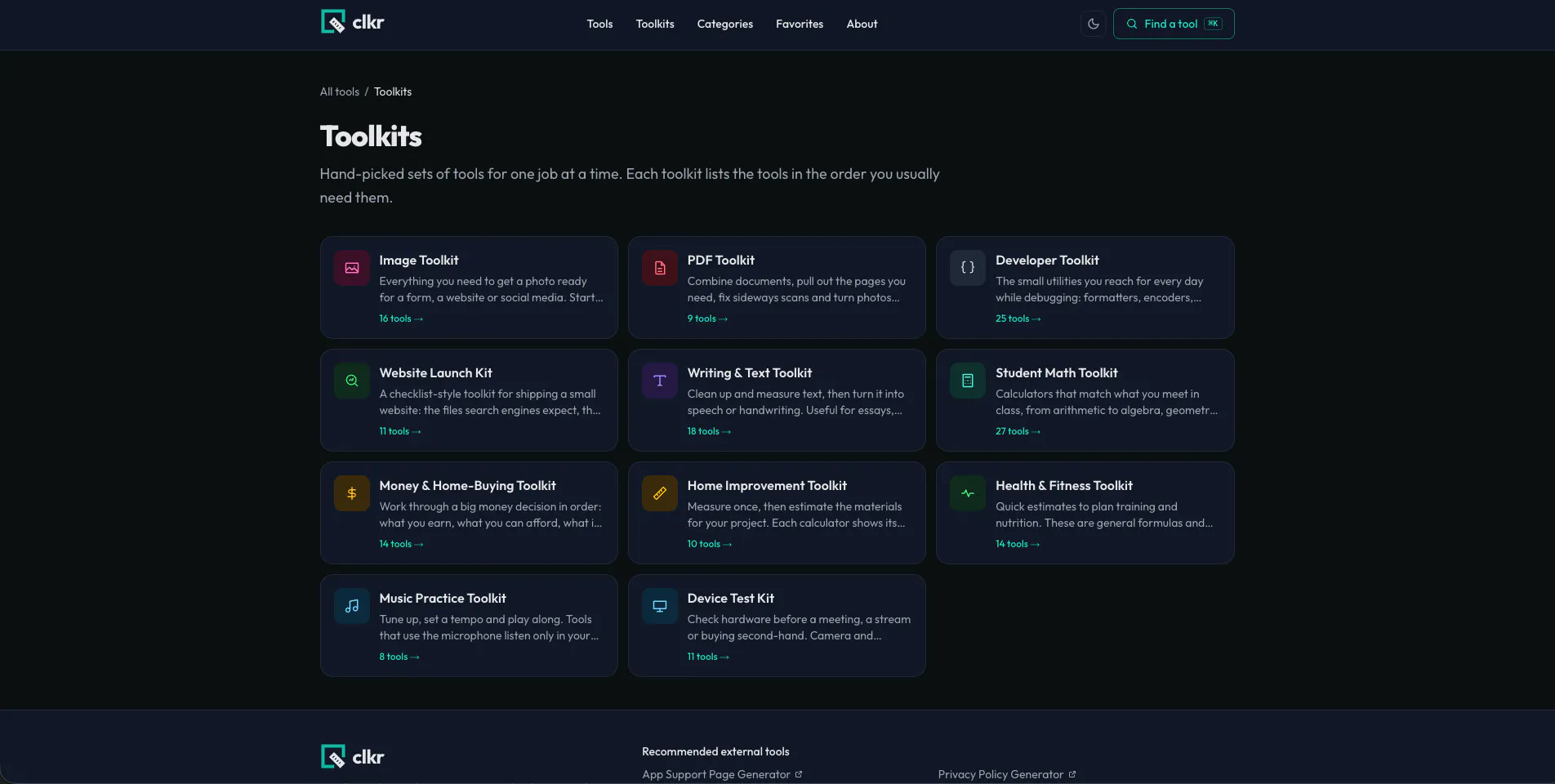Open the Image Toolkit title link

419,260
